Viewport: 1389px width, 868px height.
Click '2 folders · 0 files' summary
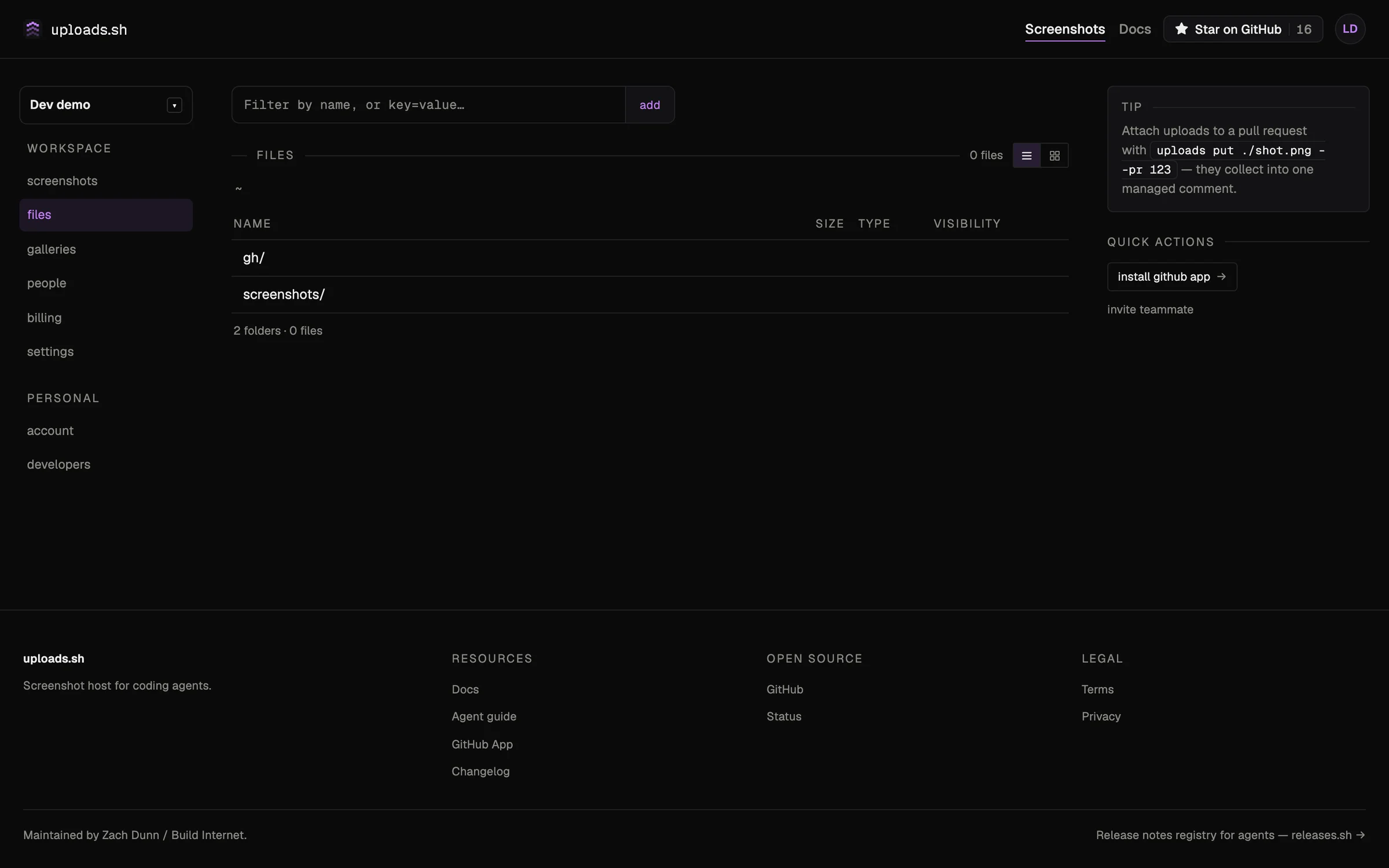coord(278,330)
